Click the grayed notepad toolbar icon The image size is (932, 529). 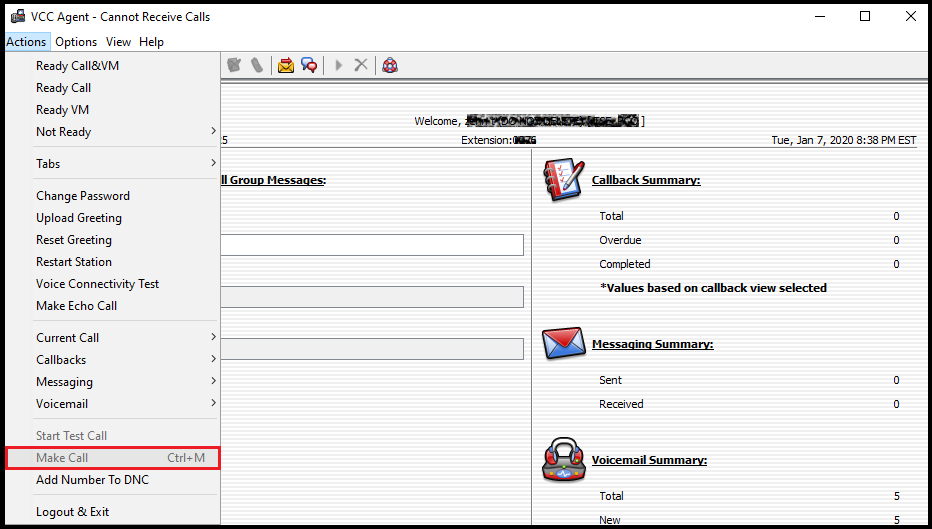click(234, 65)
